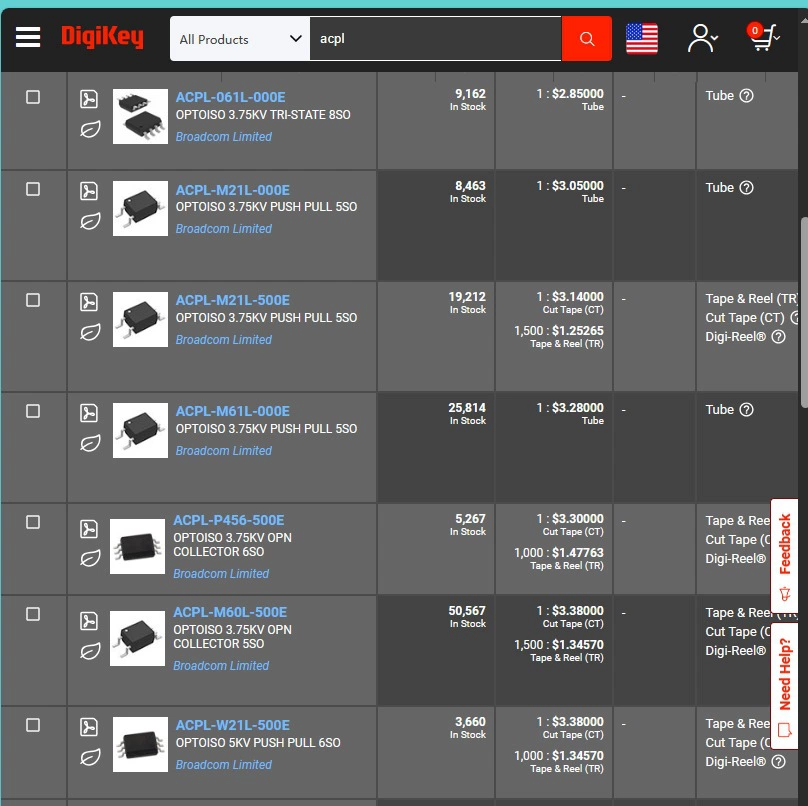Open the Feedback side tab

pyautogui.click(x=784, y=556)
